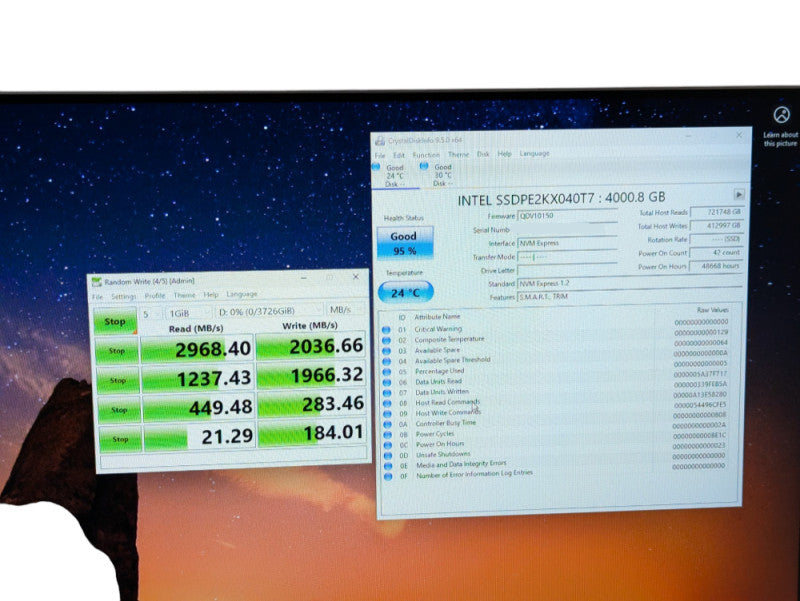Open Theme menu in CrystalDiskInfo
The image size is (800, 601).
pyautogui.click(x=458, y=154)
